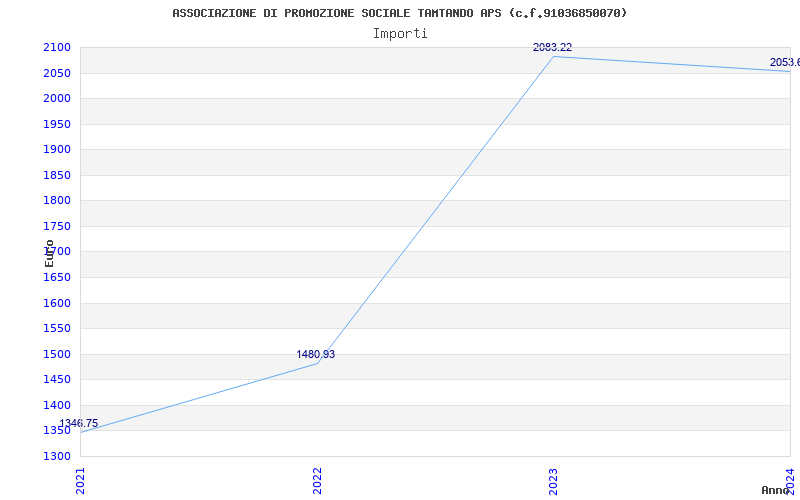Screen dimensions: 800x500
Task: Click the 2050 y-axis tick label
Action: (57, 73)
